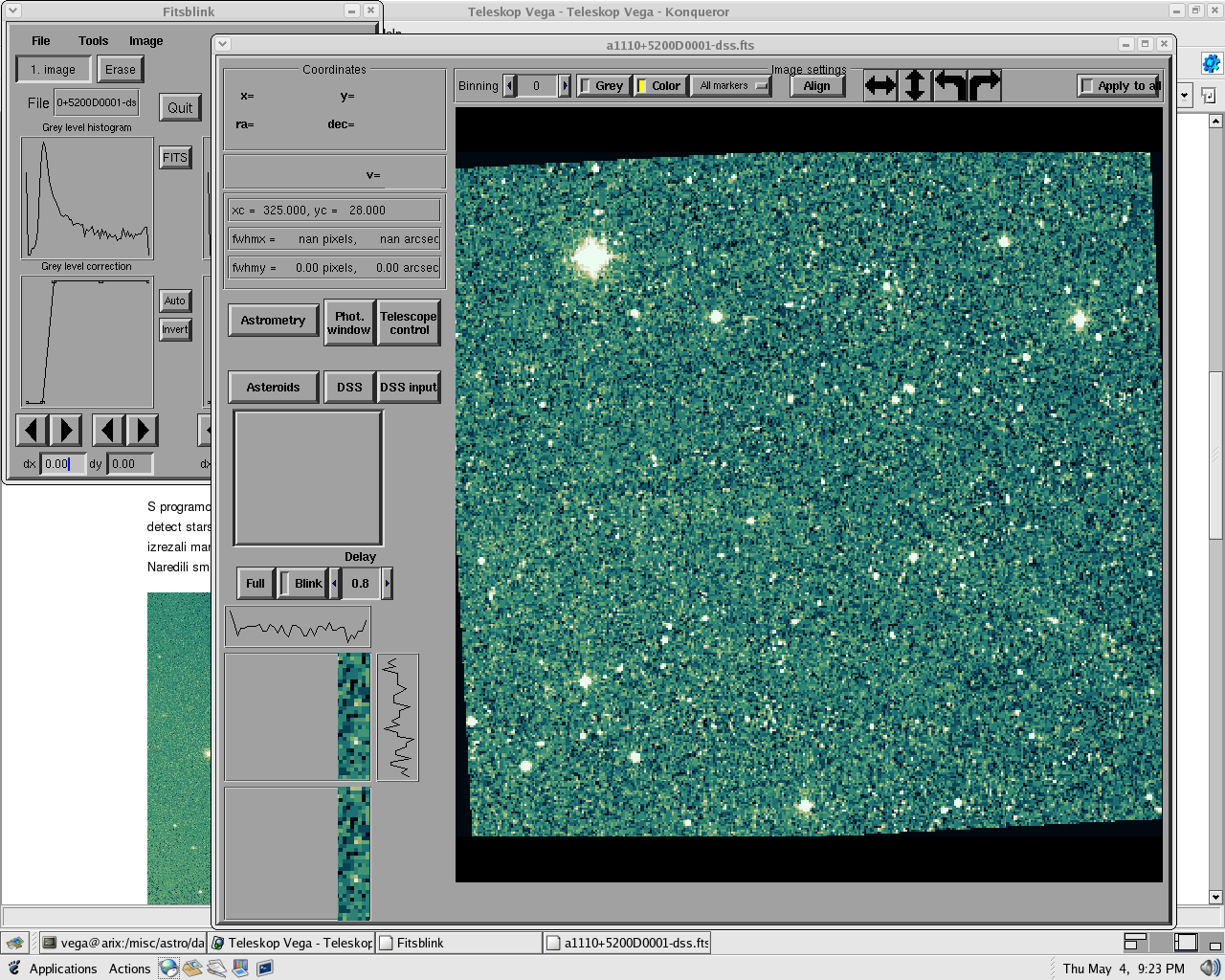Viewport: 1225px width, 980px height.
Task: Open the Tools menu in Fitsblink
Action: [x=93, y=40]
